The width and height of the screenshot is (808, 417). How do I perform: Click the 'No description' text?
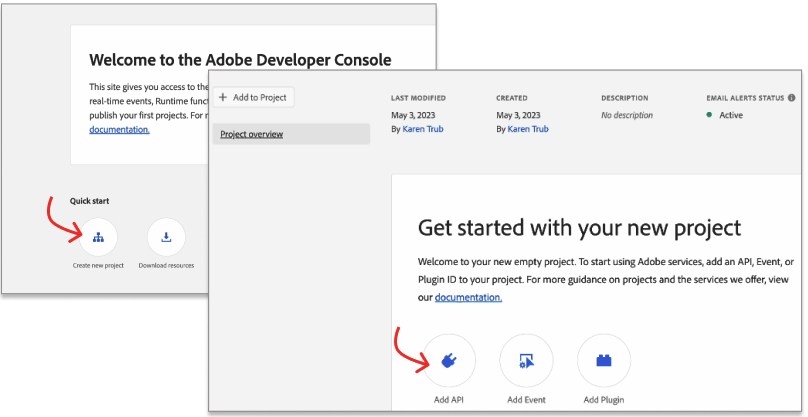(627, 115)
